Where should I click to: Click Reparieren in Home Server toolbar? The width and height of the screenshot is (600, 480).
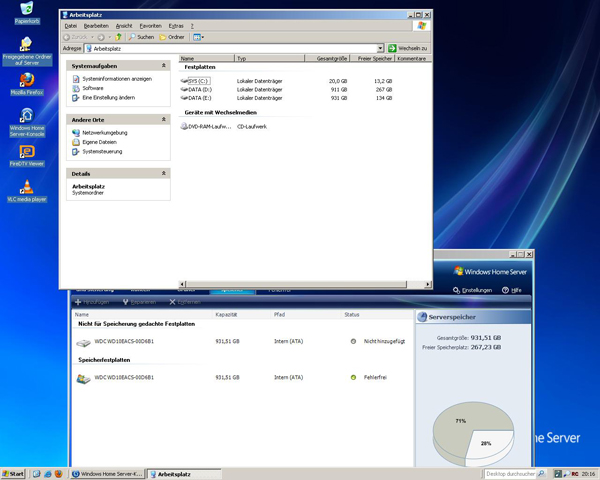pyautogui.click(x=139, y=302)
